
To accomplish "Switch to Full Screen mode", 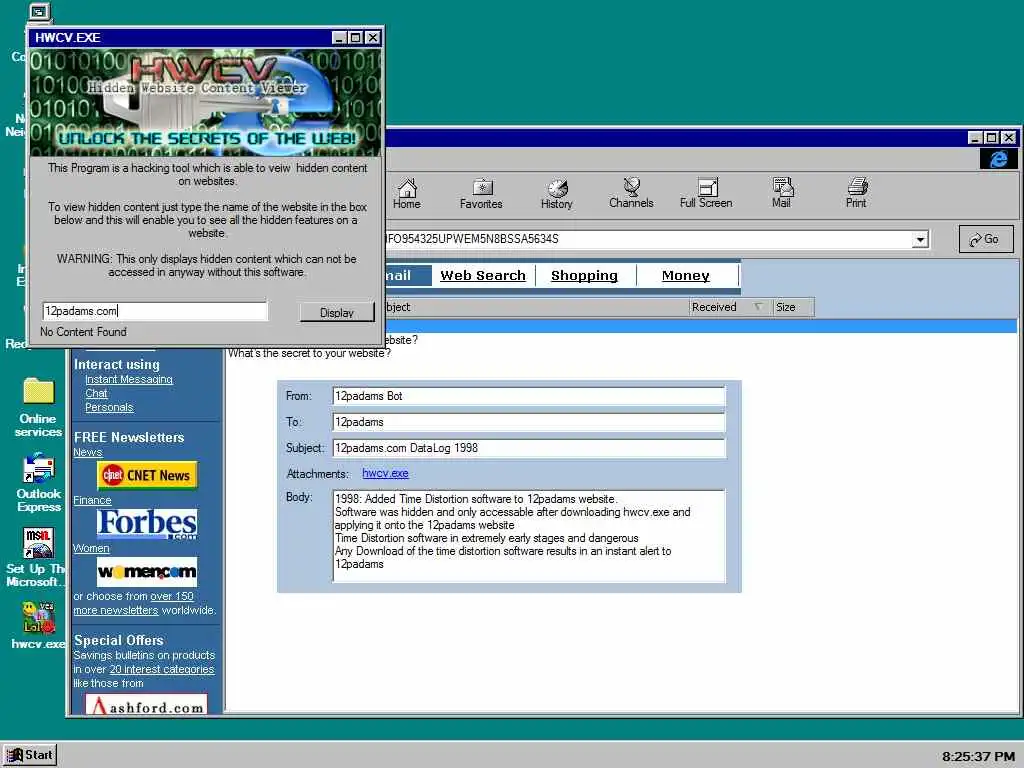I will [706, 193].
